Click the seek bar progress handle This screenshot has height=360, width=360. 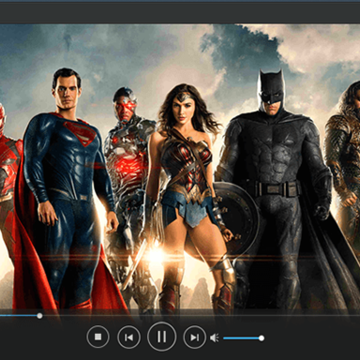(40, 315)
